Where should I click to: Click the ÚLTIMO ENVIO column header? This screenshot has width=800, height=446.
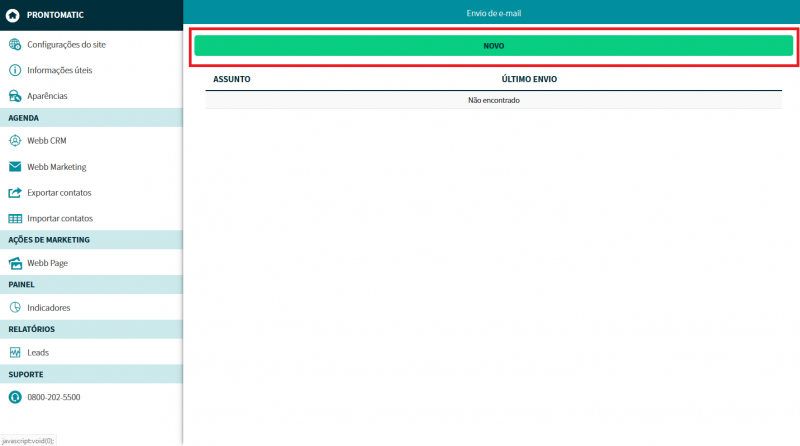pos(529,79)
